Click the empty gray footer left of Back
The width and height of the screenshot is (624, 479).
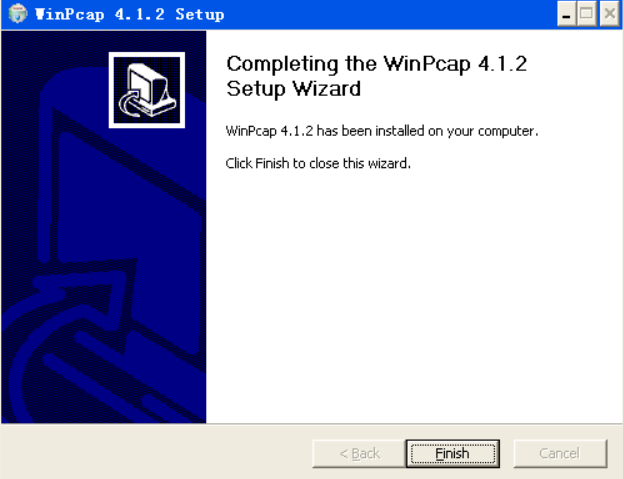click(x=155, y=453)
